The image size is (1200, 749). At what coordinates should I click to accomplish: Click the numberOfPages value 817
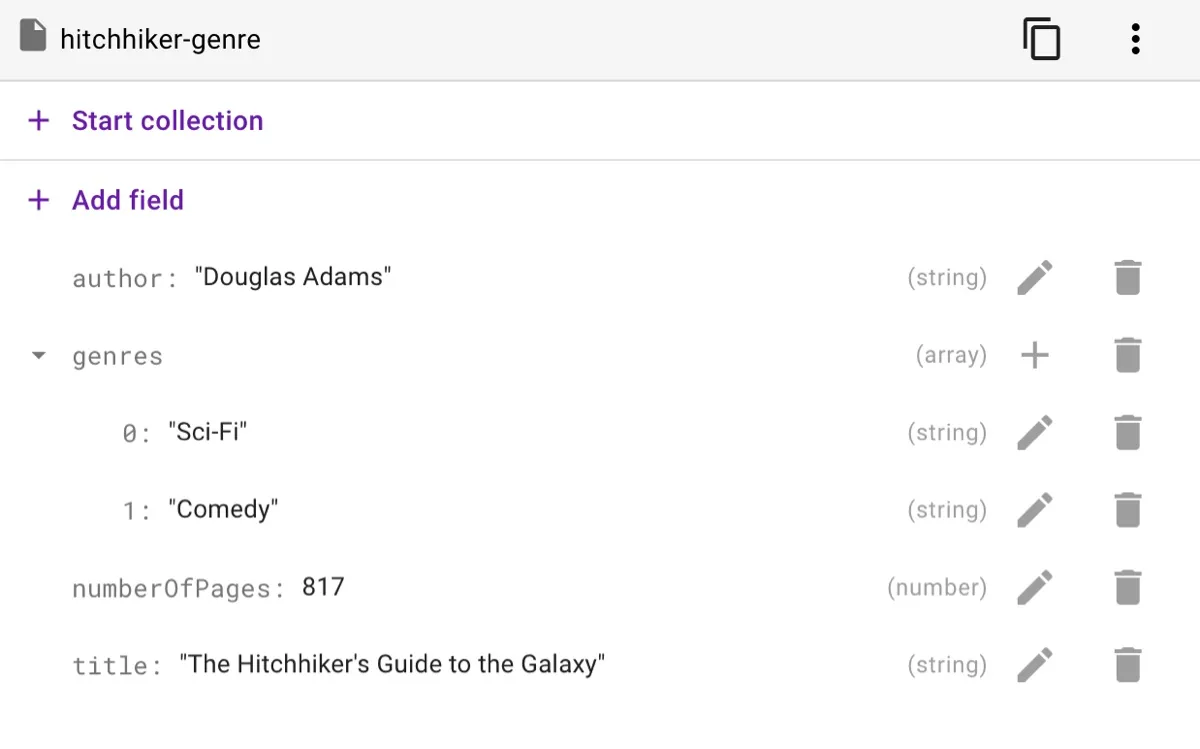point(323,587)
